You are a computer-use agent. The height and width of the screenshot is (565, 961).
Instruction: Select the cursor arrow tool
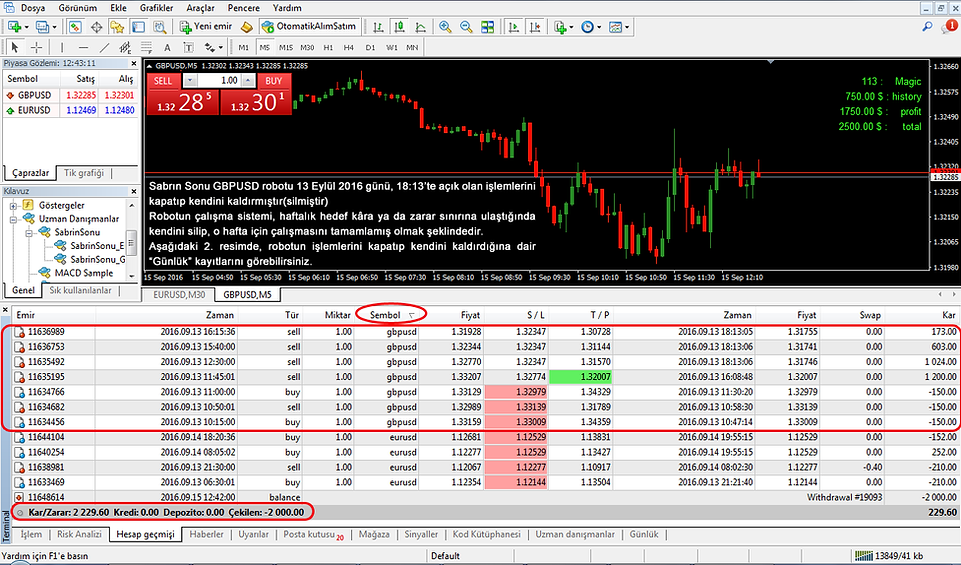click(15, 47)
